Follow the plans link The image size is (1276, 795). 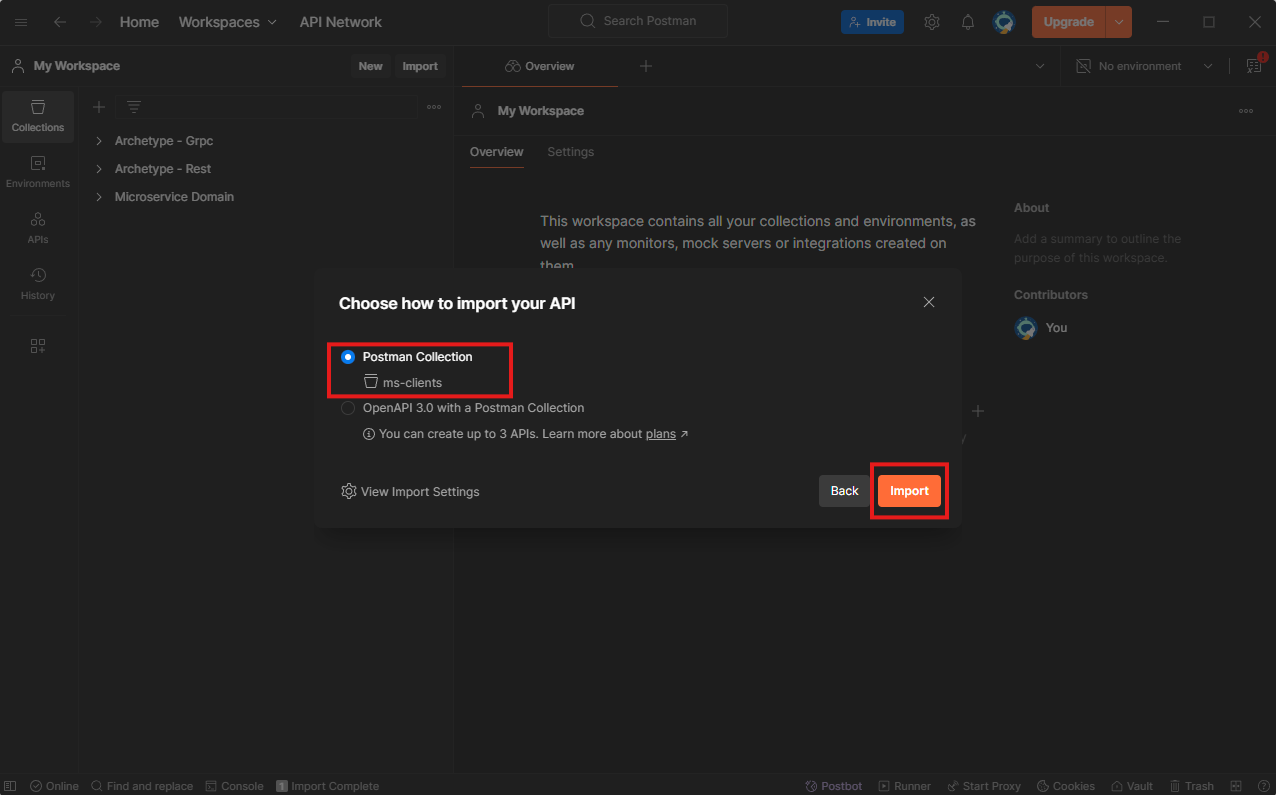(x=661, y=435)
